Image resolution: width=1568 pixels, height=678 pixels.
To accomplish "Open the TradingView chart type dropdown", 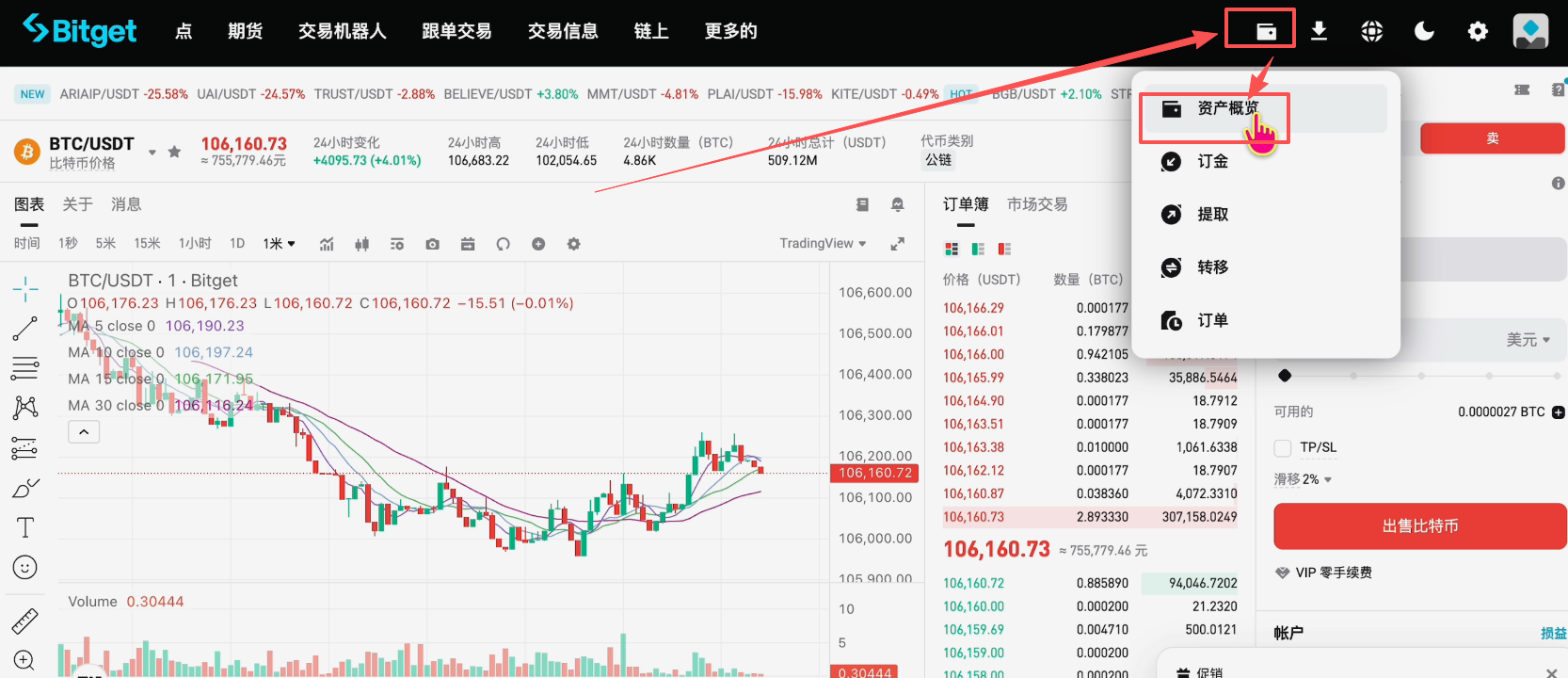I will coord(822,244).
